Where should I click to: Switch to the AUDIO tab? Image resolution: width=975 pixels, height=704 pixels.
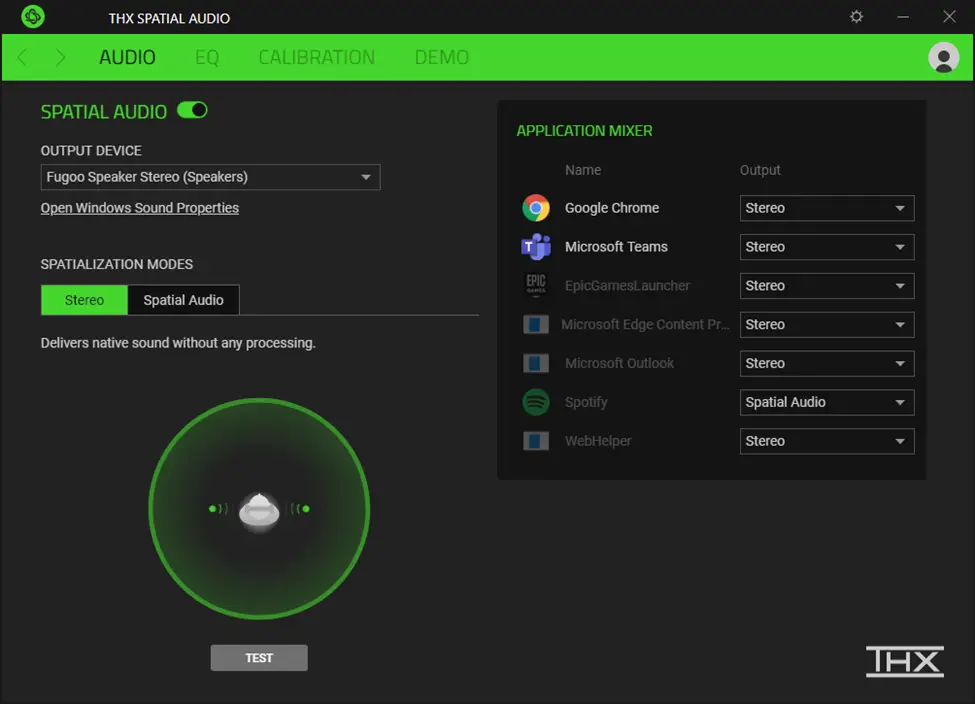(x=127, y=57)
